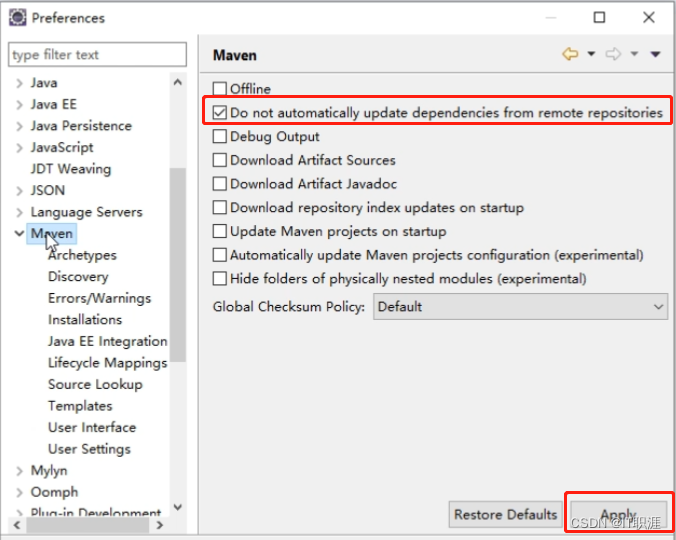Click the forward navigation arrow icon
Viewport: 676px width, 540px height.
(x=613, y=54)
